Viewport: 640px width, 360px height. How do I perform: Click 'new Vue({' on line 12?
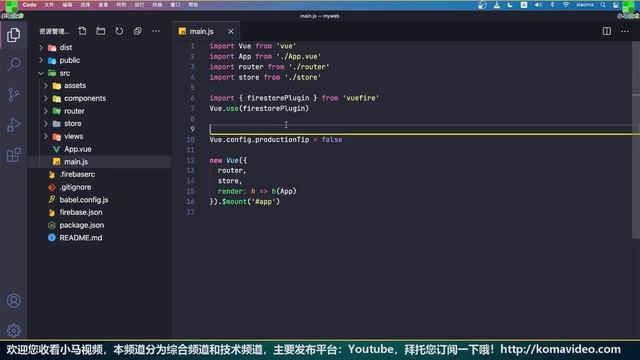click(x=228, y=160)
